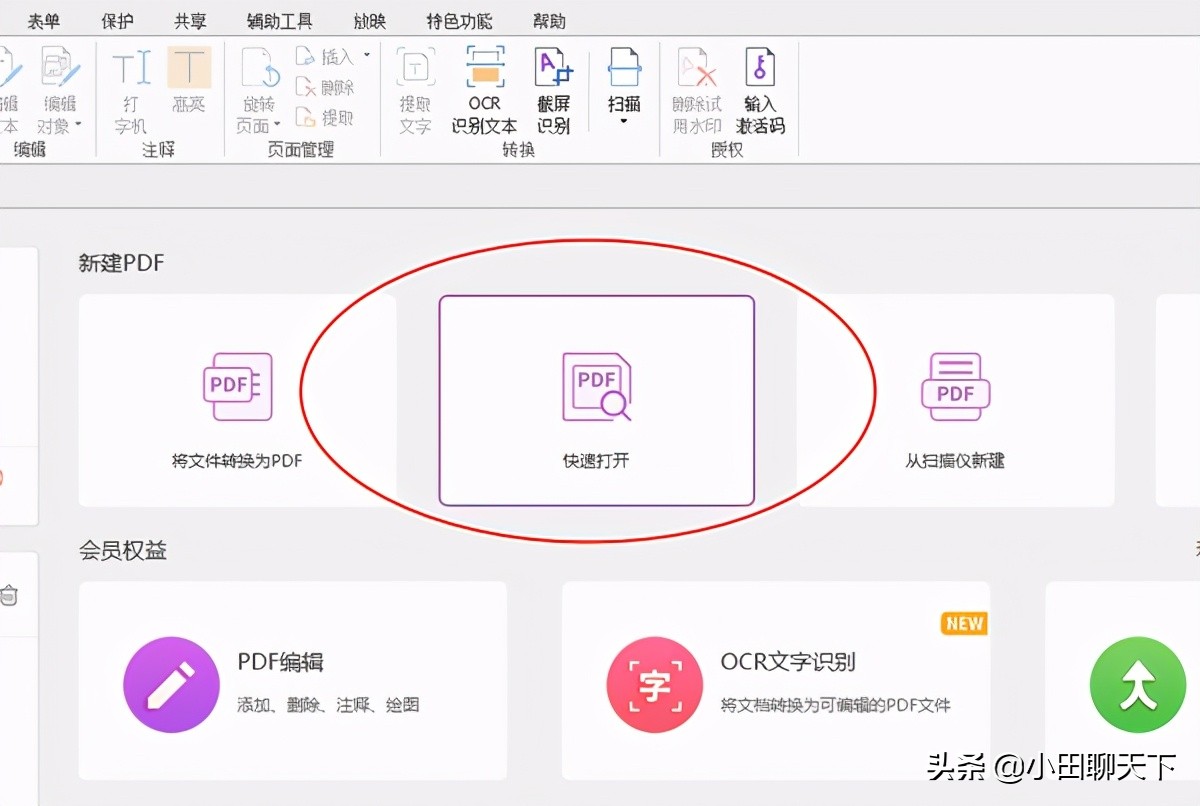The width and height of the screenshot is (1200, 806).
Task: Click the circled 快速打开 card
Action: pyautogui.click(x=597, y=400)
